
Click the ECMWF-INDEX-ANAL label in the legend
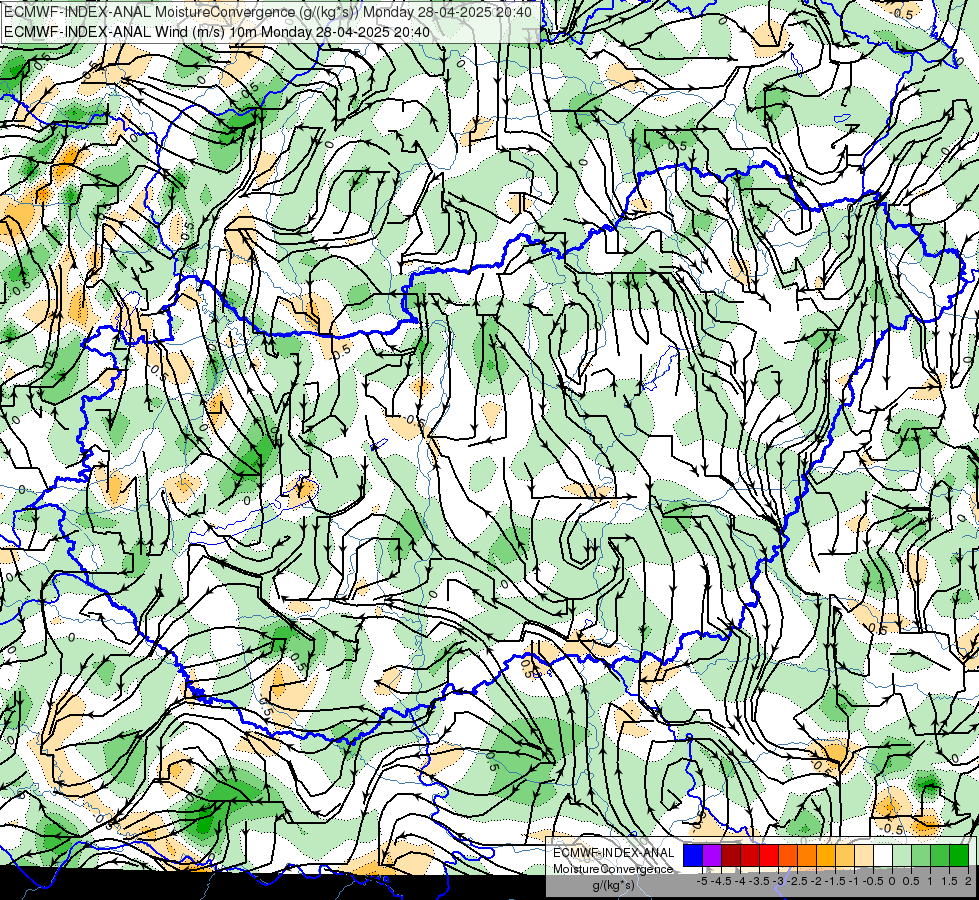[614, 853]
